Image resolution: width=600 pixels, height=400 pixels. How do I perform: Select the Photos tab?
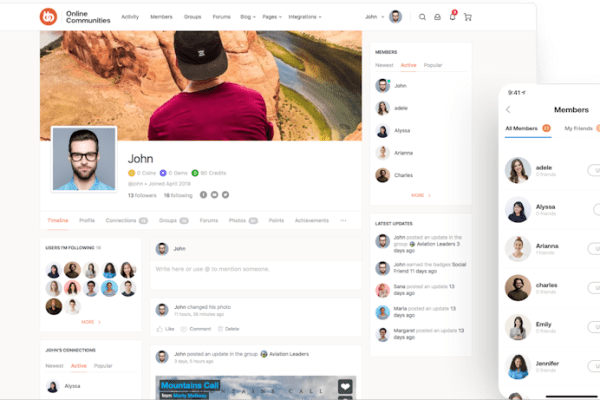pyautogui.click(x=243, y=220)
